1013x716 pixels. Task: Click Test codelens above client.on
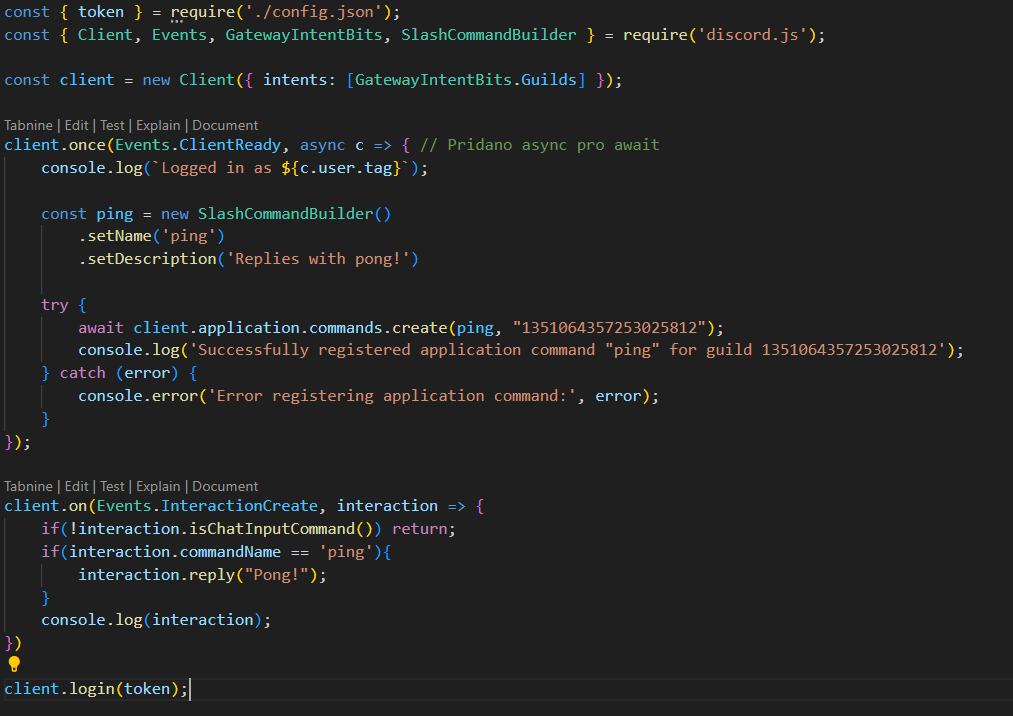[112, 487]
